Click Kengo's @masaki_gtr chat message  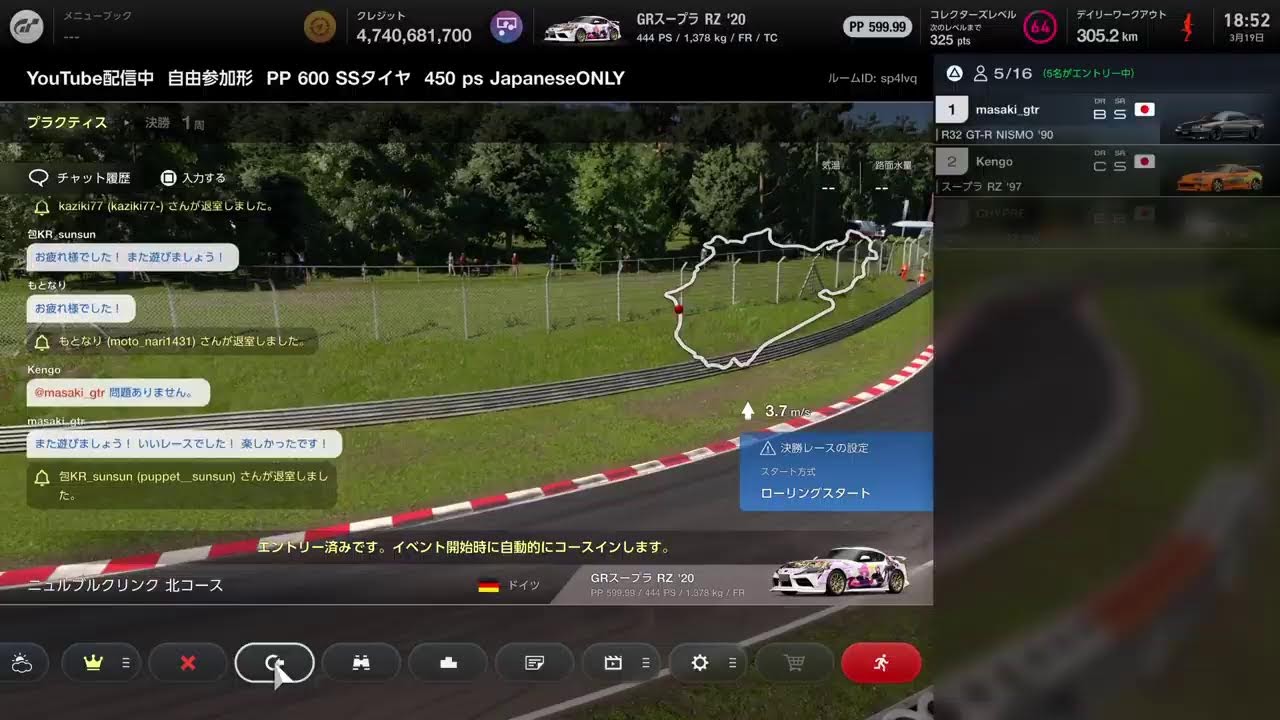coord(118,392)
